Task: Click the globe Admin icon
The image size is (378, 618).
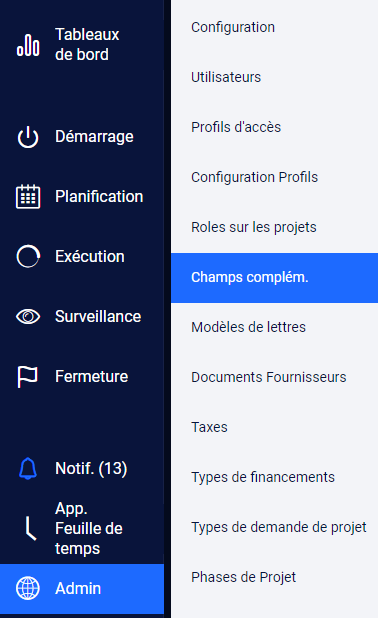Action: [28, 588]
